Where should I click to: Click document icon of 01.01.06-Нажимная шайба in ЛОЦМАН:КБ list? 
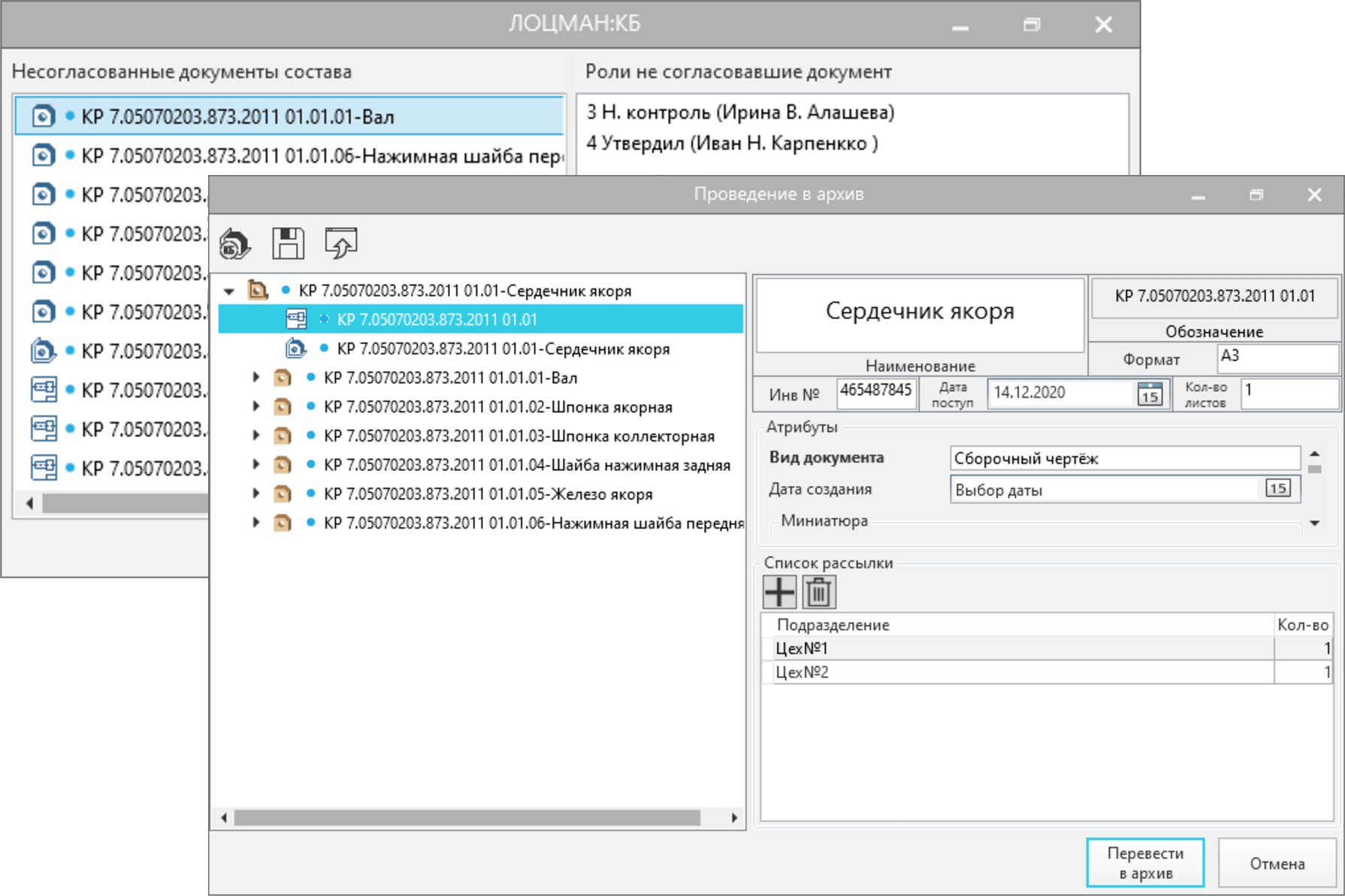coord(44,155)
